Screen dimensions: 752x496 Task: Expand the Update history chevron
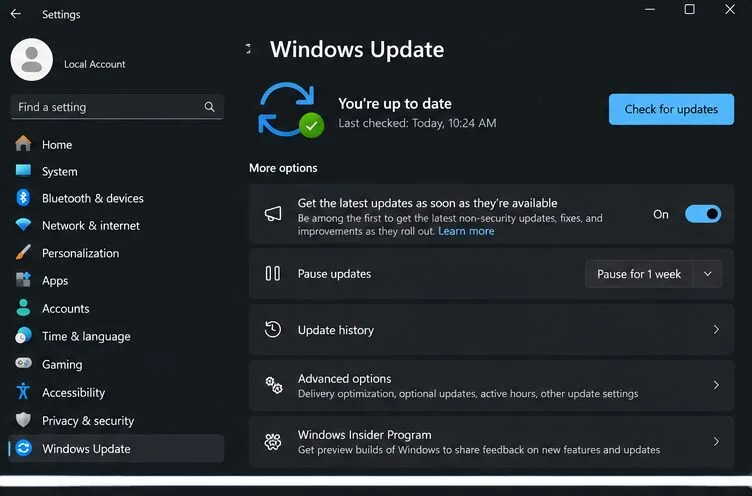point(716,330)
